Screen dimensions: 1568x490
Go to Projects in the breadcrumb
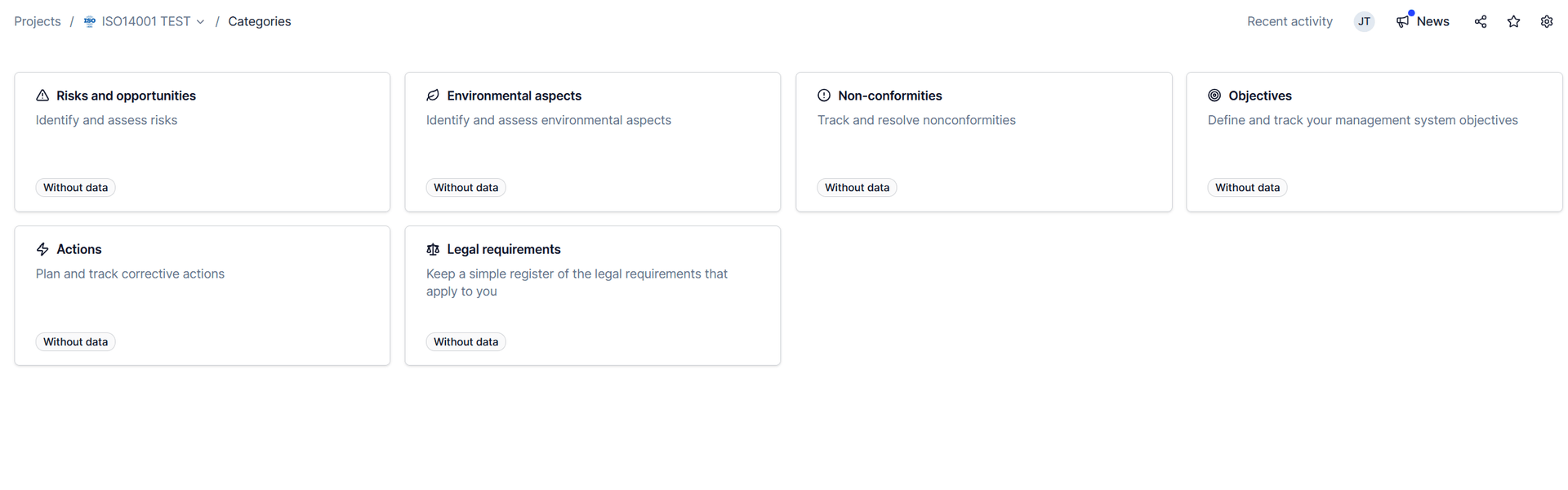tap(38, 22)
